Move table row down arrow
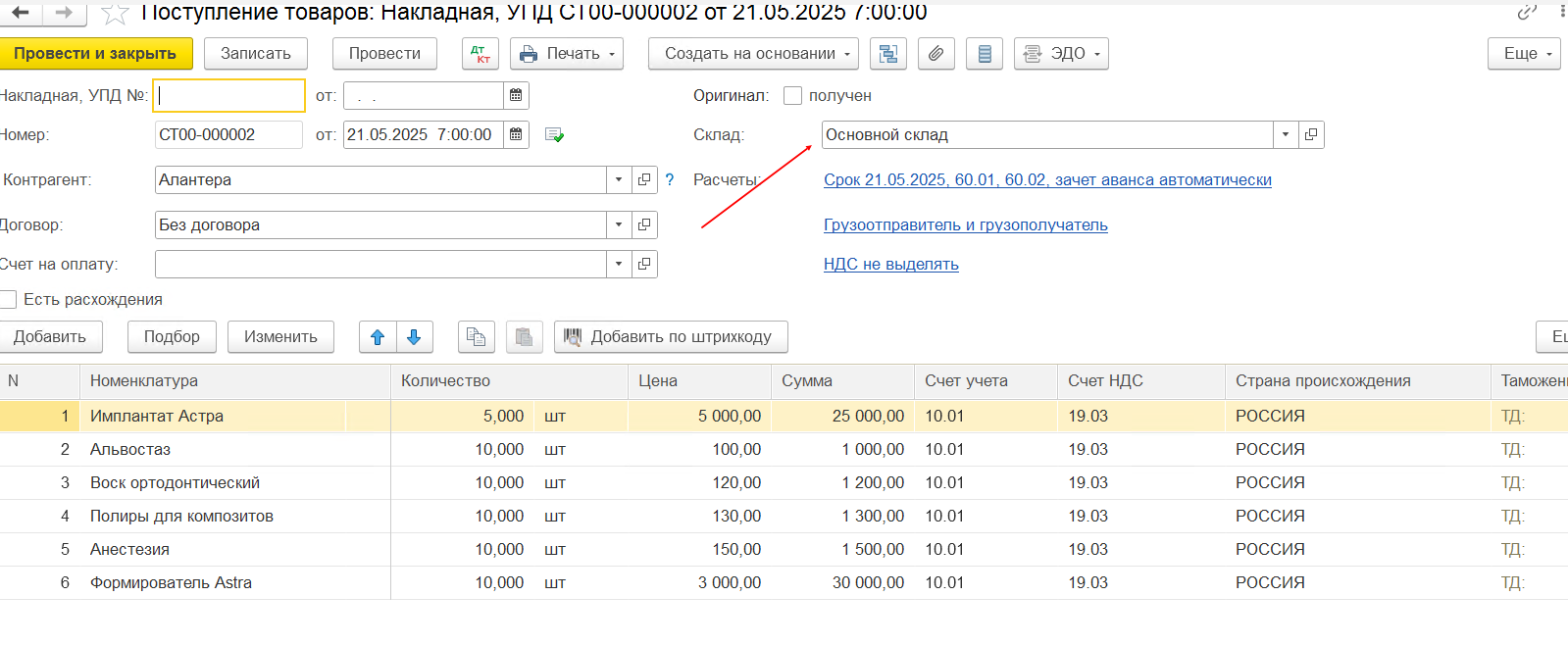1568x646 pixels. tap(414, 336)
